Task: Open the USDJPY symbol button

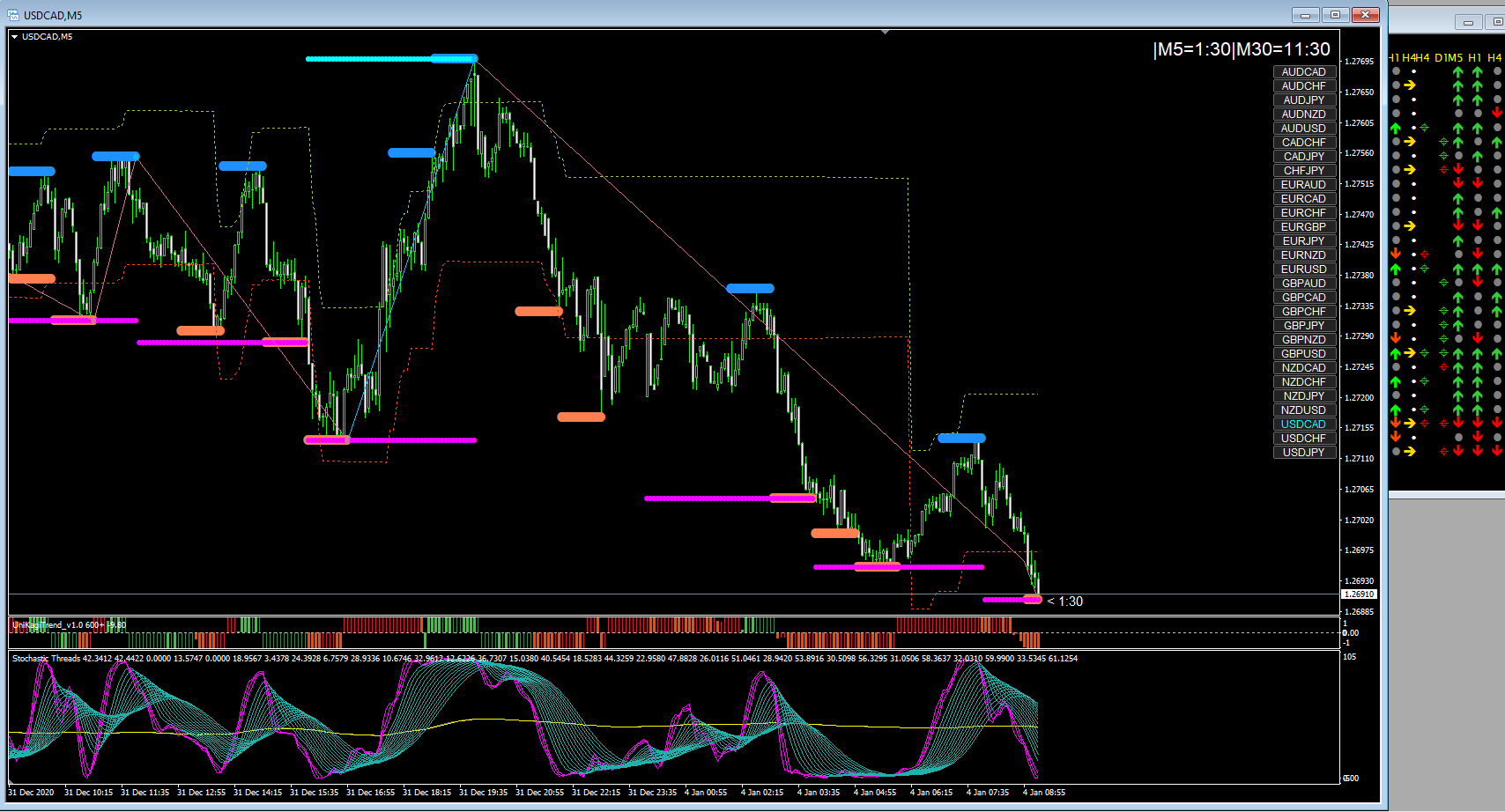Action: click(x=1304, y=453)
